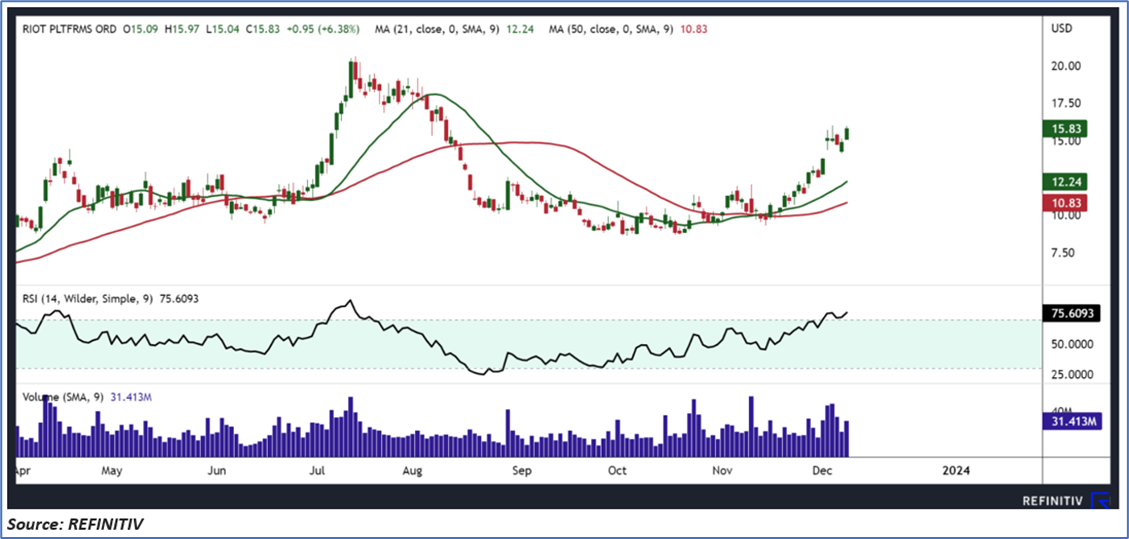Image resolution: width=1129 pixels, height=539 pixels.
Task: Click the 7.50 level on price axis
Action: click(x=1063, y=253)
